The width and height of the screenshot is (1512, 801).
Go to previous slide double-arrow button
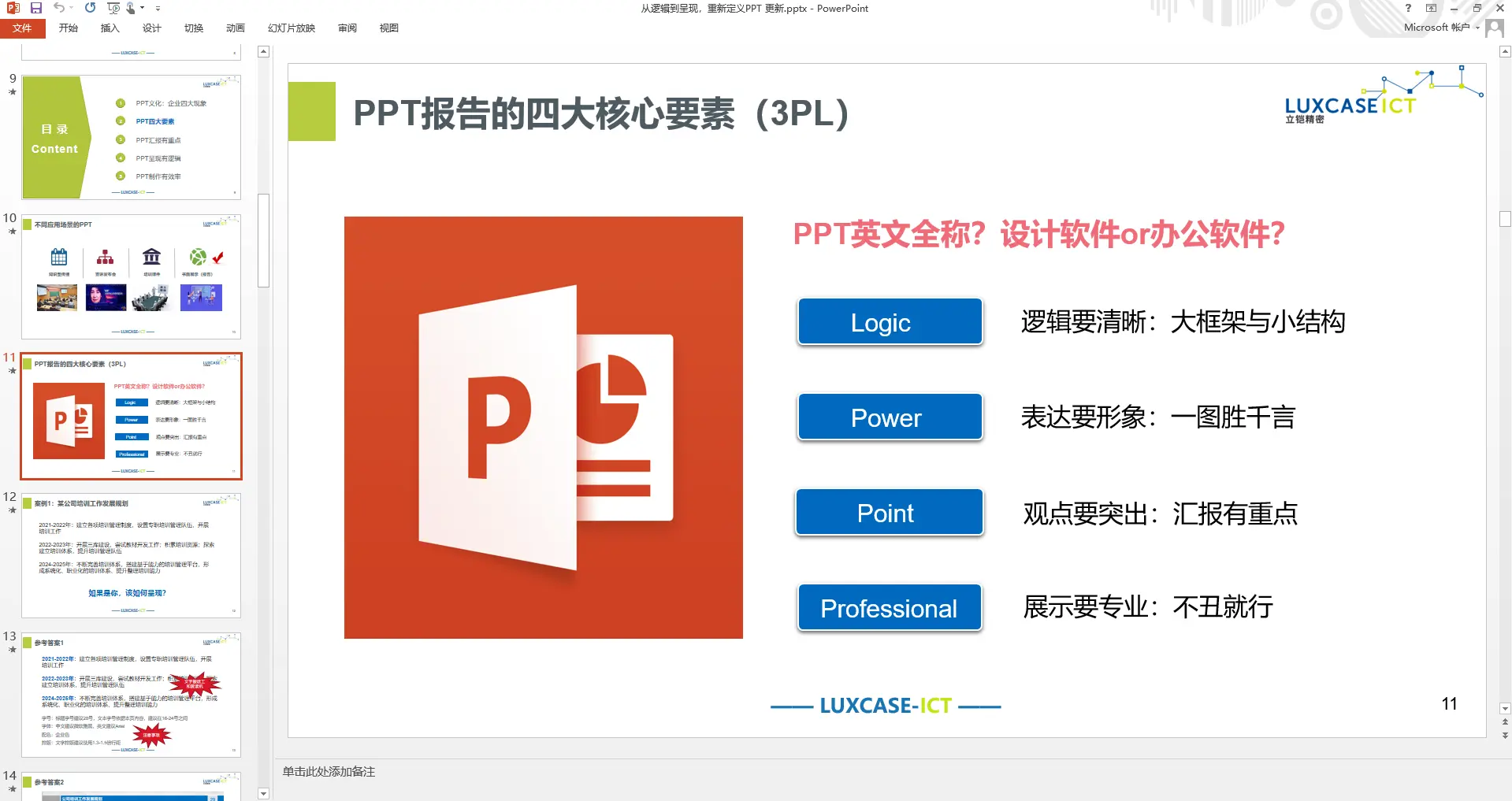pos(1505,722)
